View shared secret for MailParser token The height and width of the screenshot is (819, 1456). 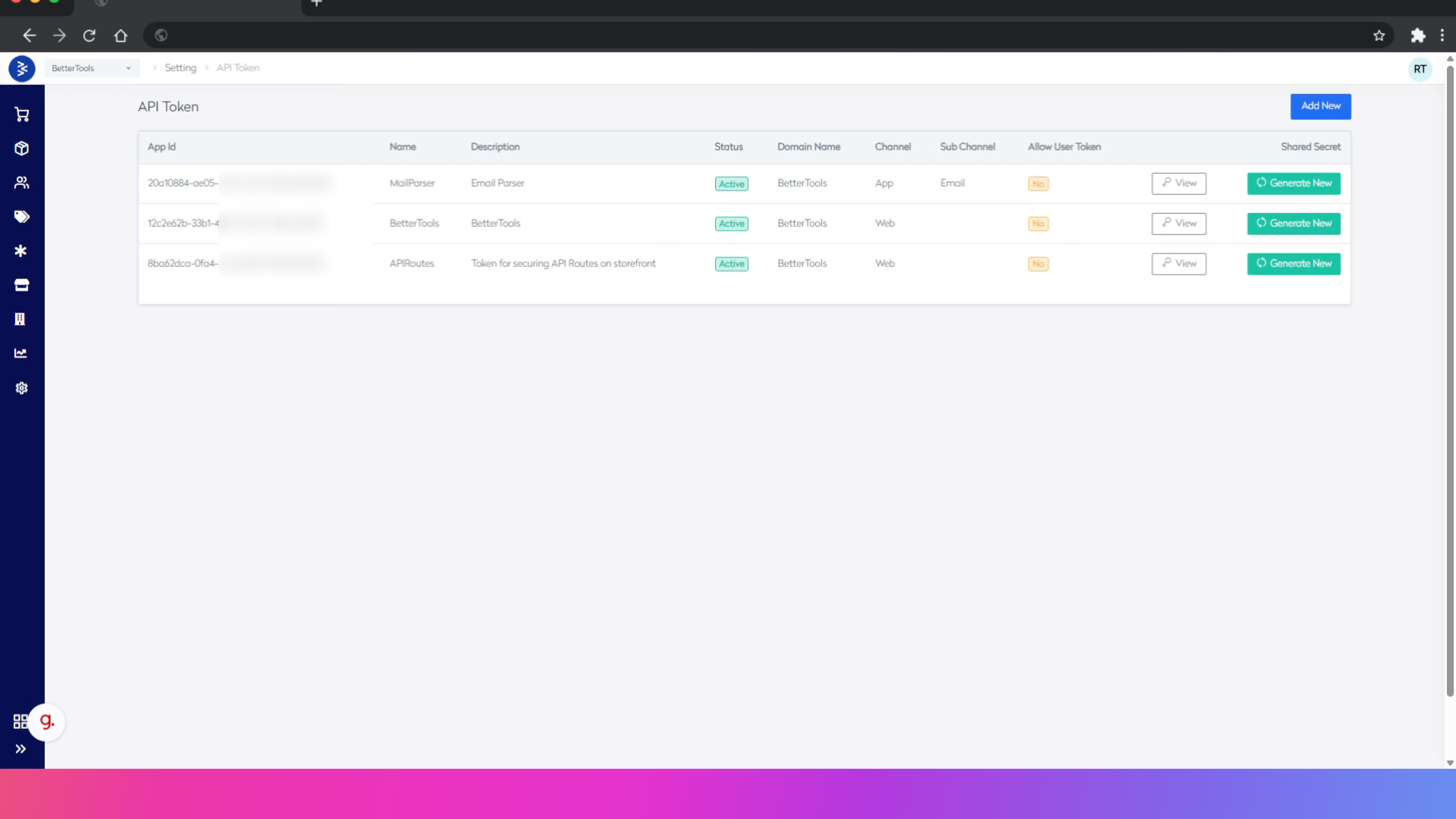coord(1178,184)
